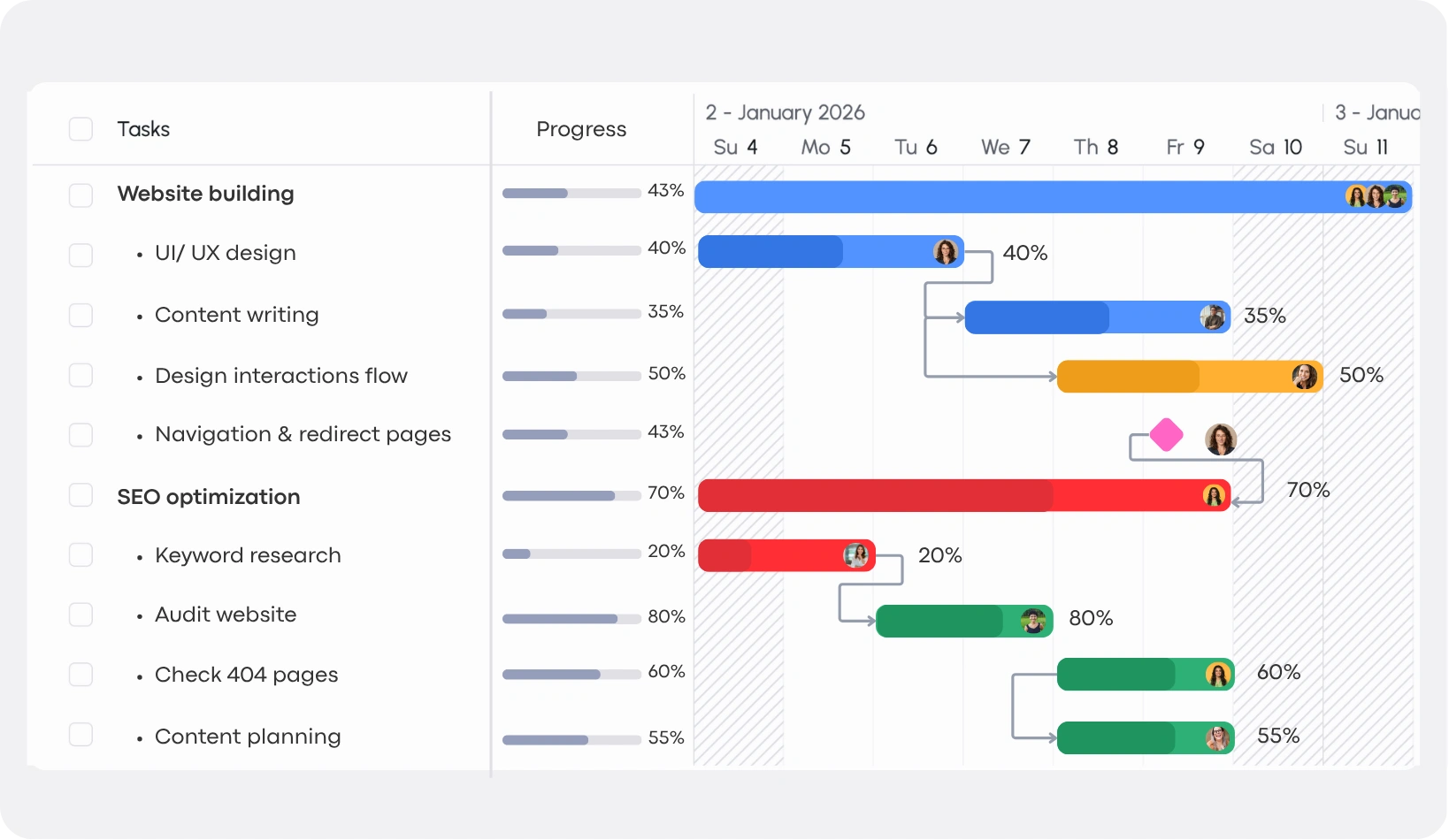The height and width of the screenshot is (840, 1449).
Task: Open the Design interactions flow task
Action: click(x=281, y=376)
